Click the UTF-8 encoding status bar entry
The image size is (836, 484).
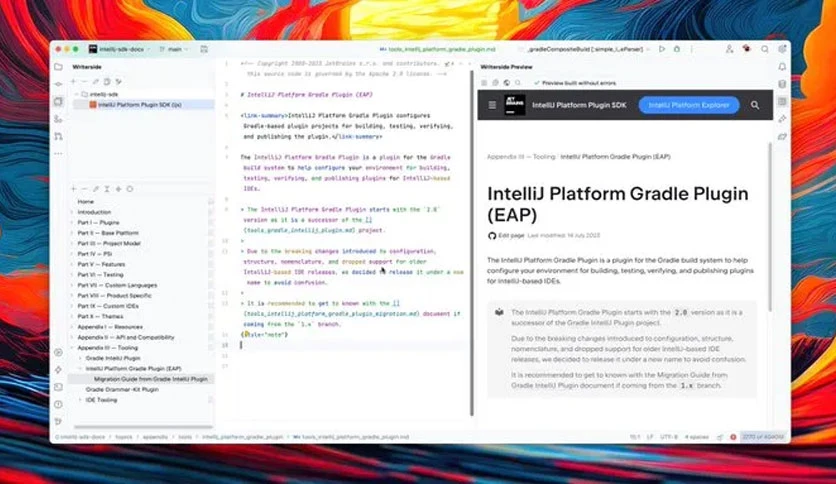[x=669, y=437]
